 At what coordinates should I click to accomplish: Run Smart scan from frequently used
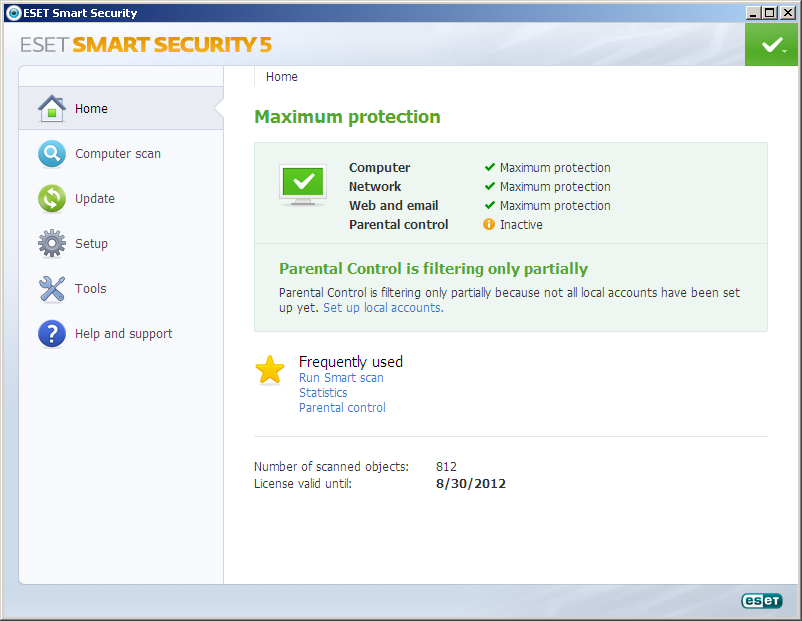341,378
